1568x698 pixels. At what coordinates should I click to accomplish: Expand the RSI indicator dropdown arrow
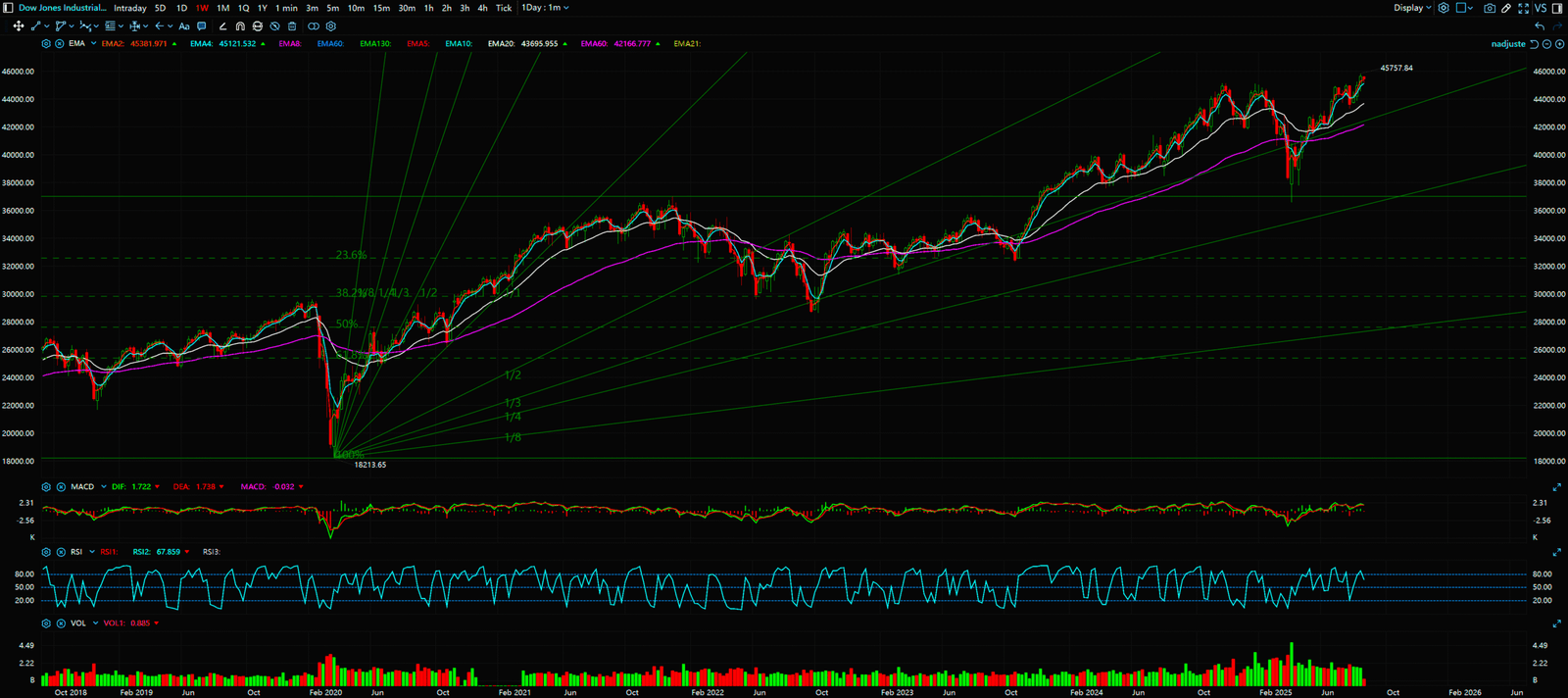pyautogui.click(x=93, y=552)
